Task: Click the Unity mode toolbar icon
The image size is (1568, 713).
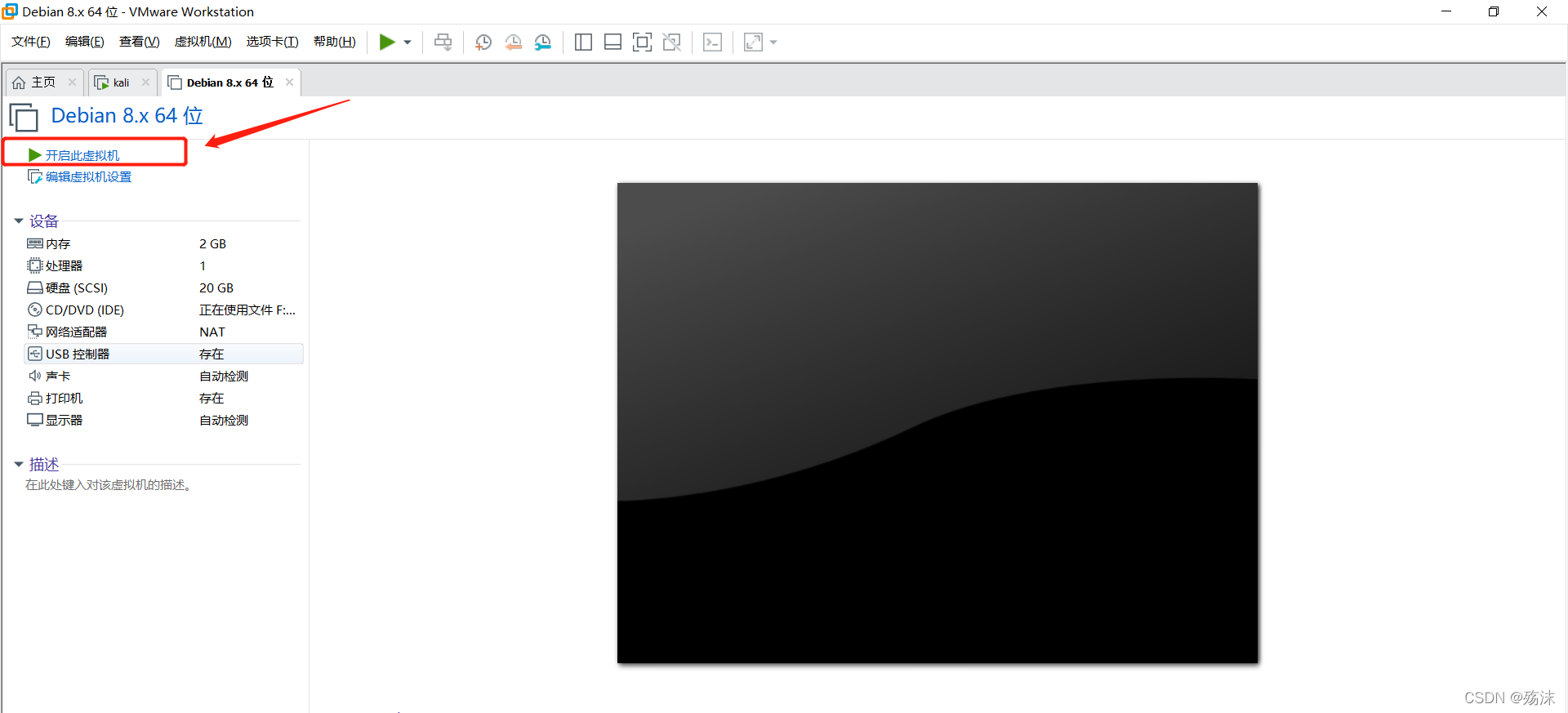Action: [x=672, y=42]
